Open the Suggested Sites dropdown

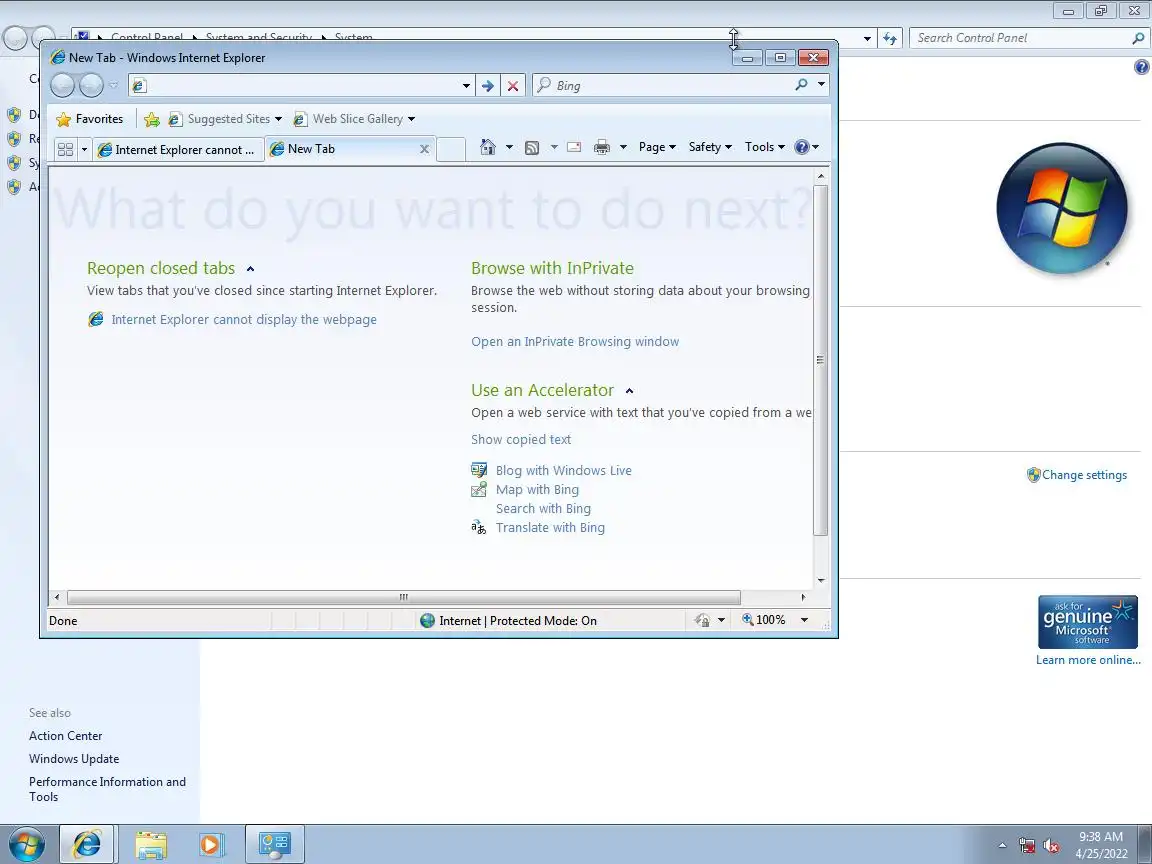pos(278,119)
